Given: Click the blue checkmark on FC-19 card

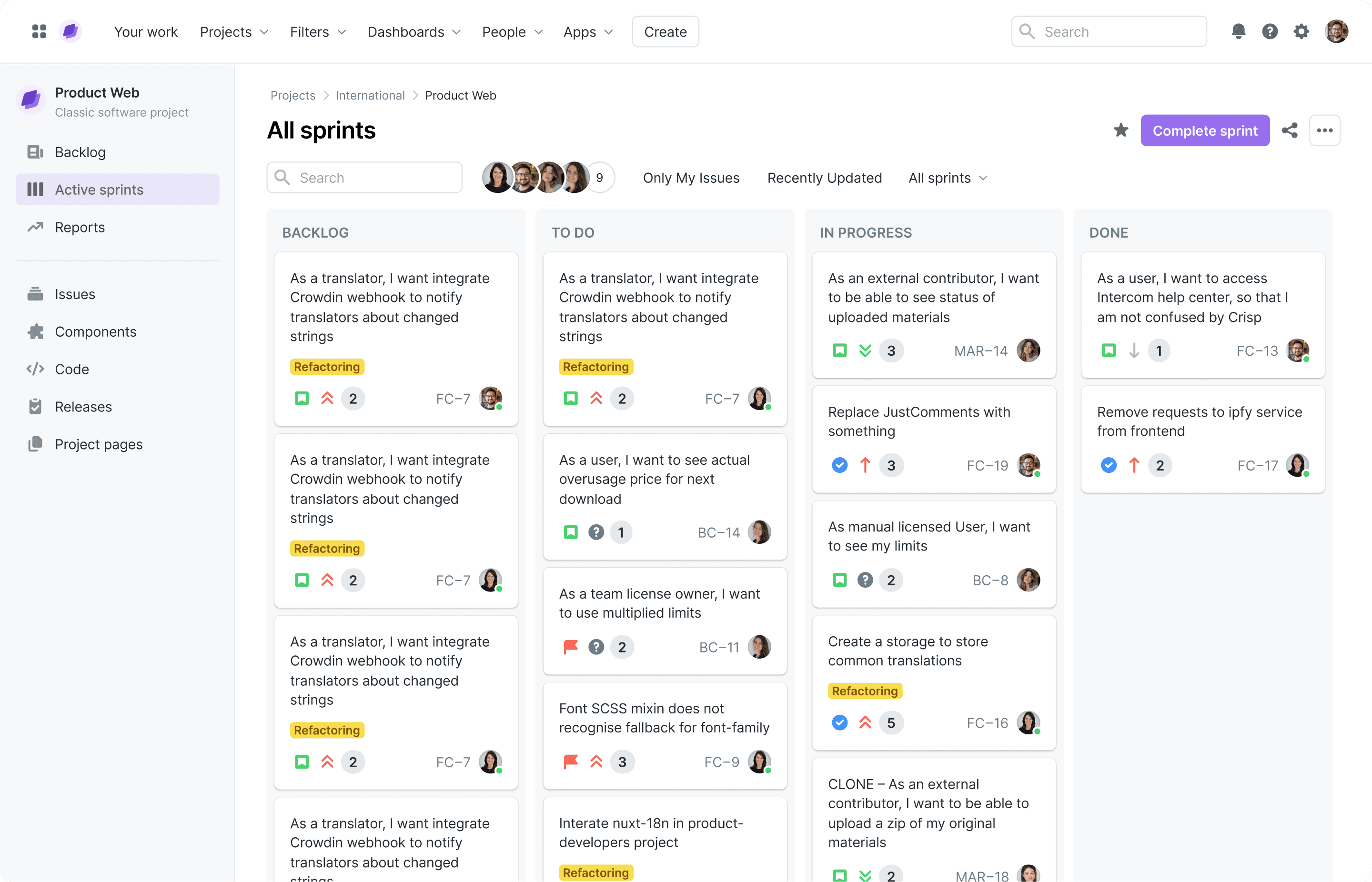Looking at the screenshot, I should point(839,465).
